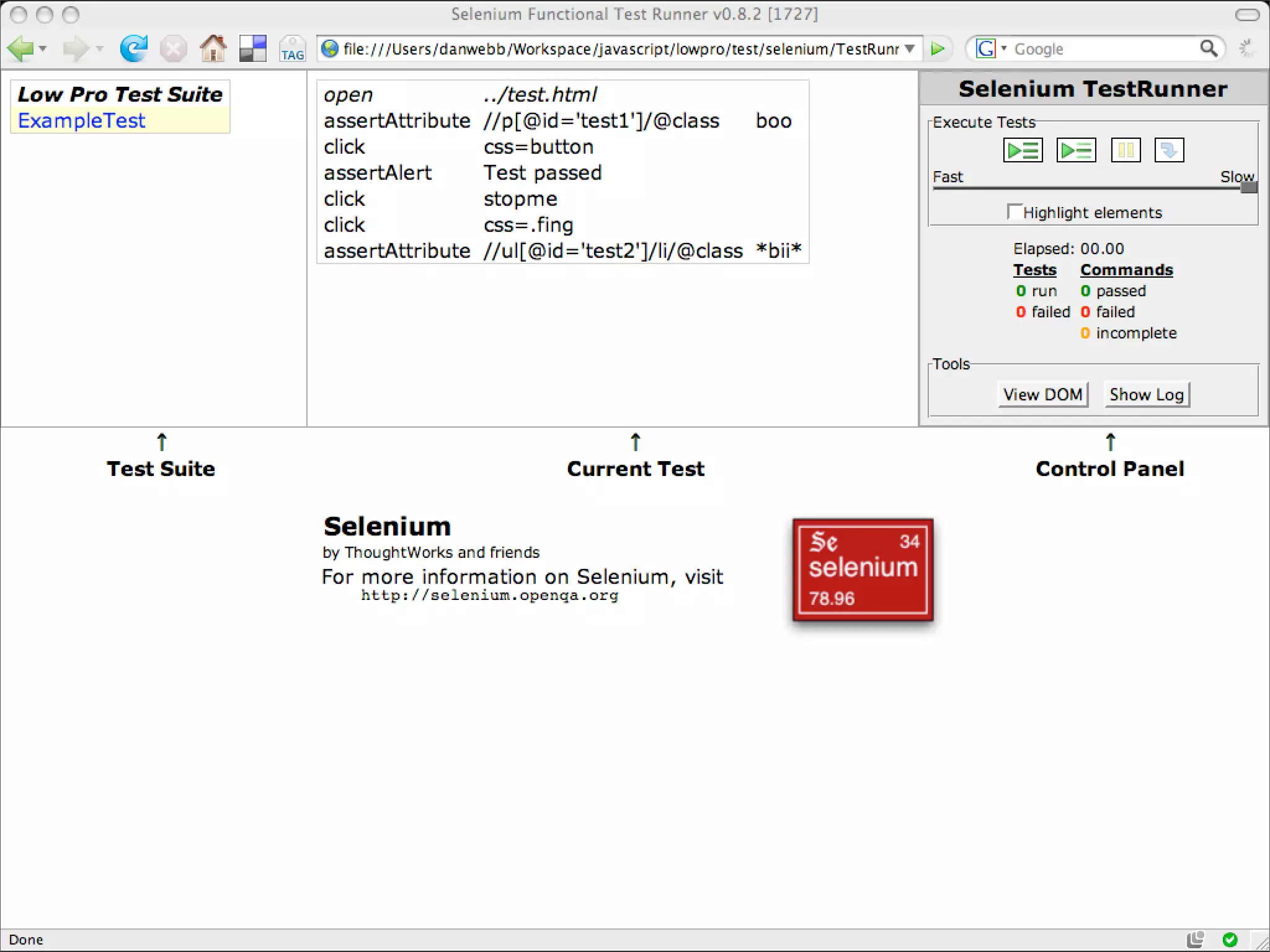Click the TAG toolbar icon
Image resolution: width=1270 pixels, height=952 pixels.
[x=292, y=48]
